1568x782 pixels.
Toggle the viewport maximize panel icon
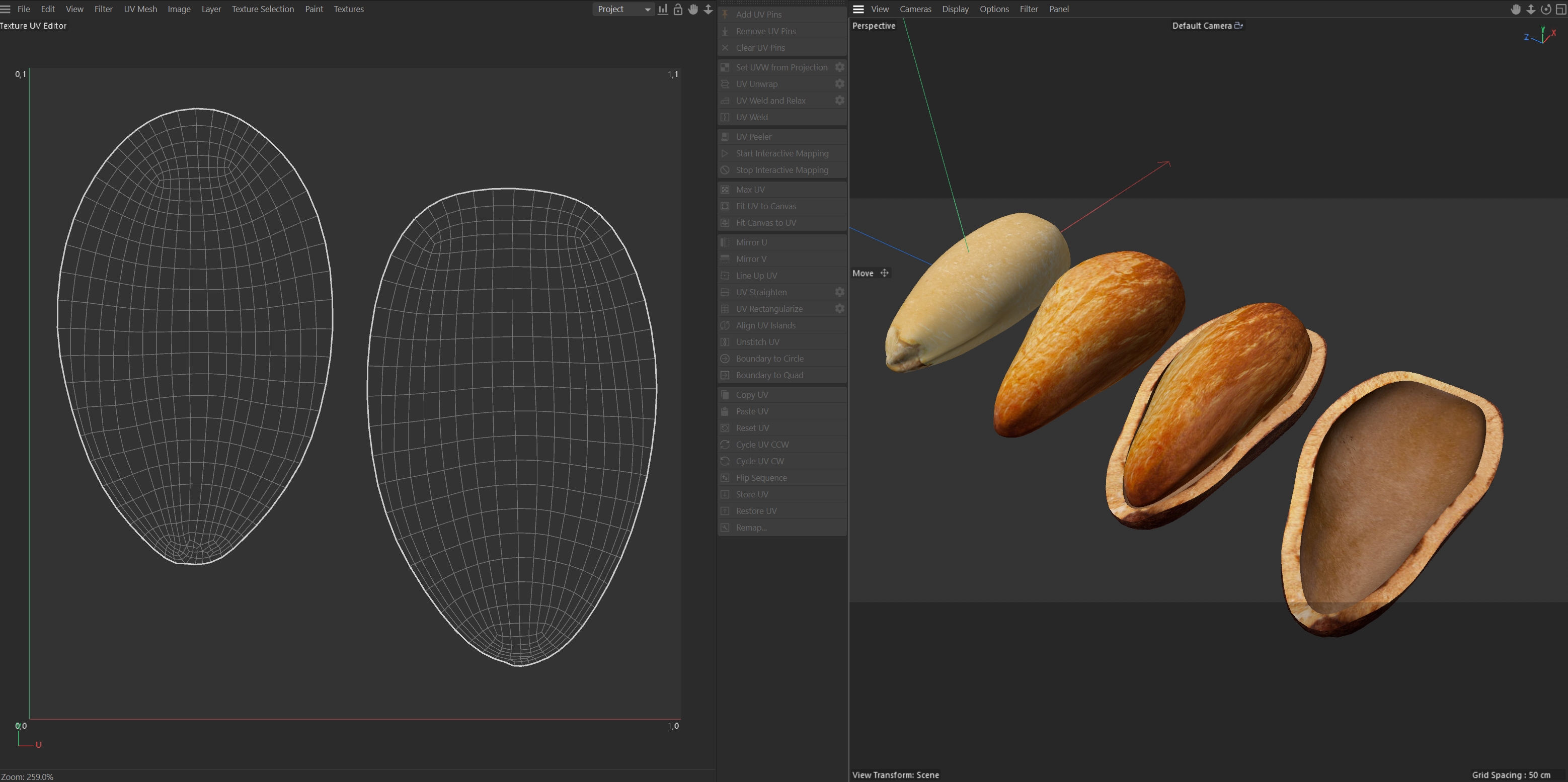[x=1560, y=9]
